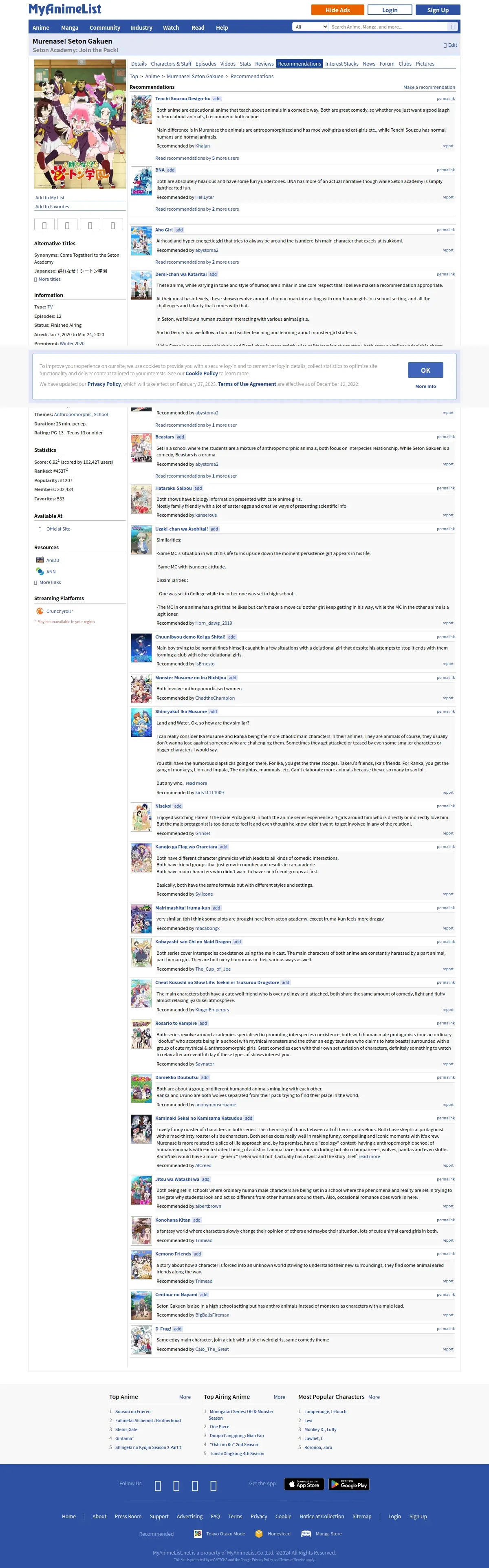Switch to the Details tab
This screenshot has width=489, height=1568.
pos(139,64)
